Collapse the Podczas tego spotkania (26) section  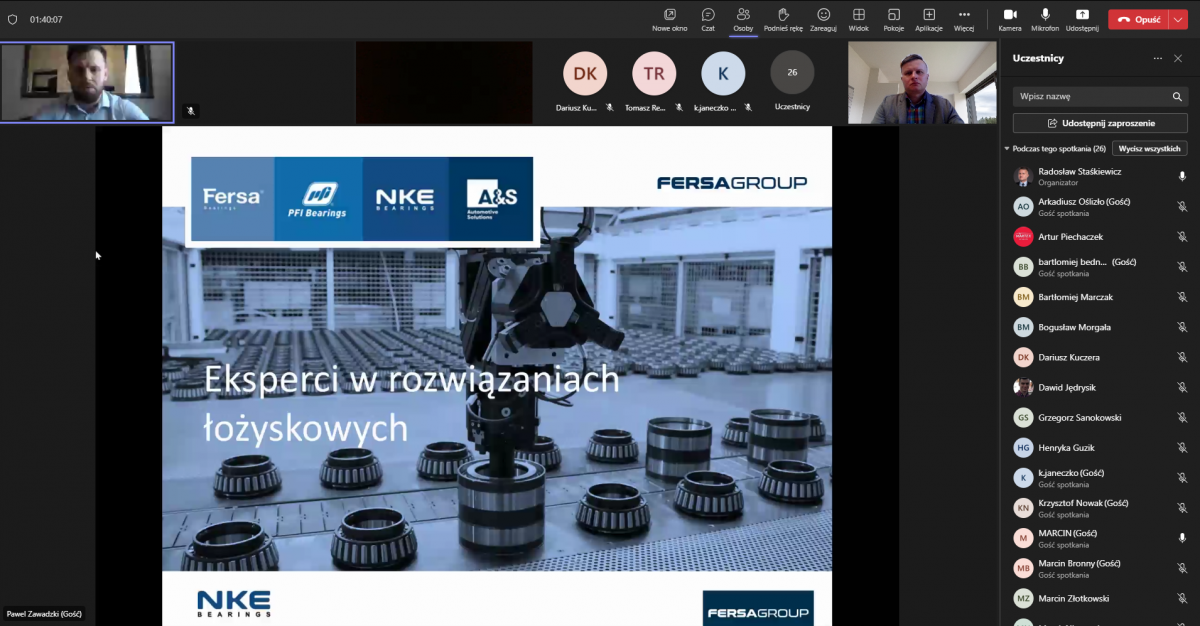point(1007,149)
